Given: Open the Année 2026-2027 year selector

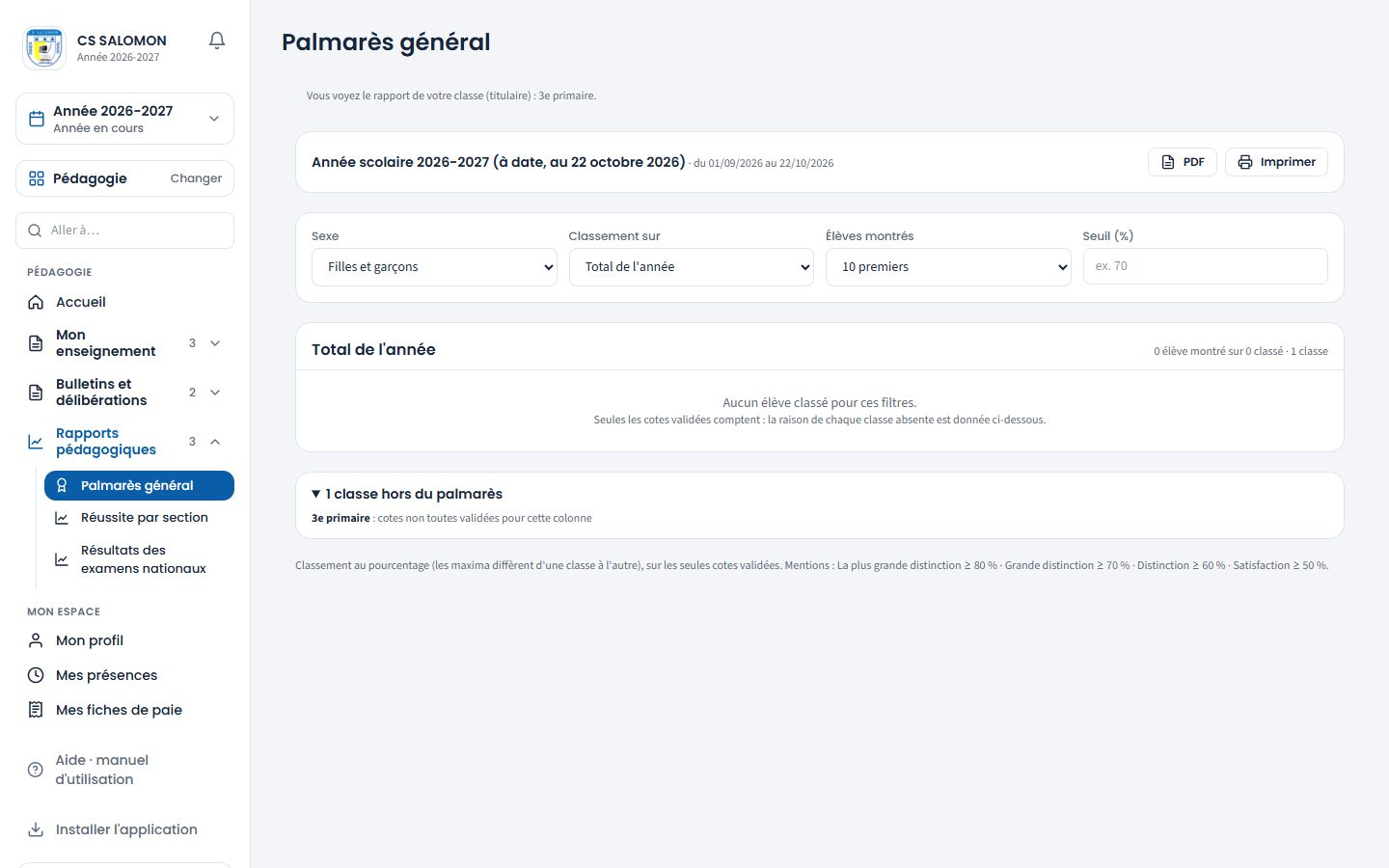Looking at the screenshot, I should [x=124, y=119].
